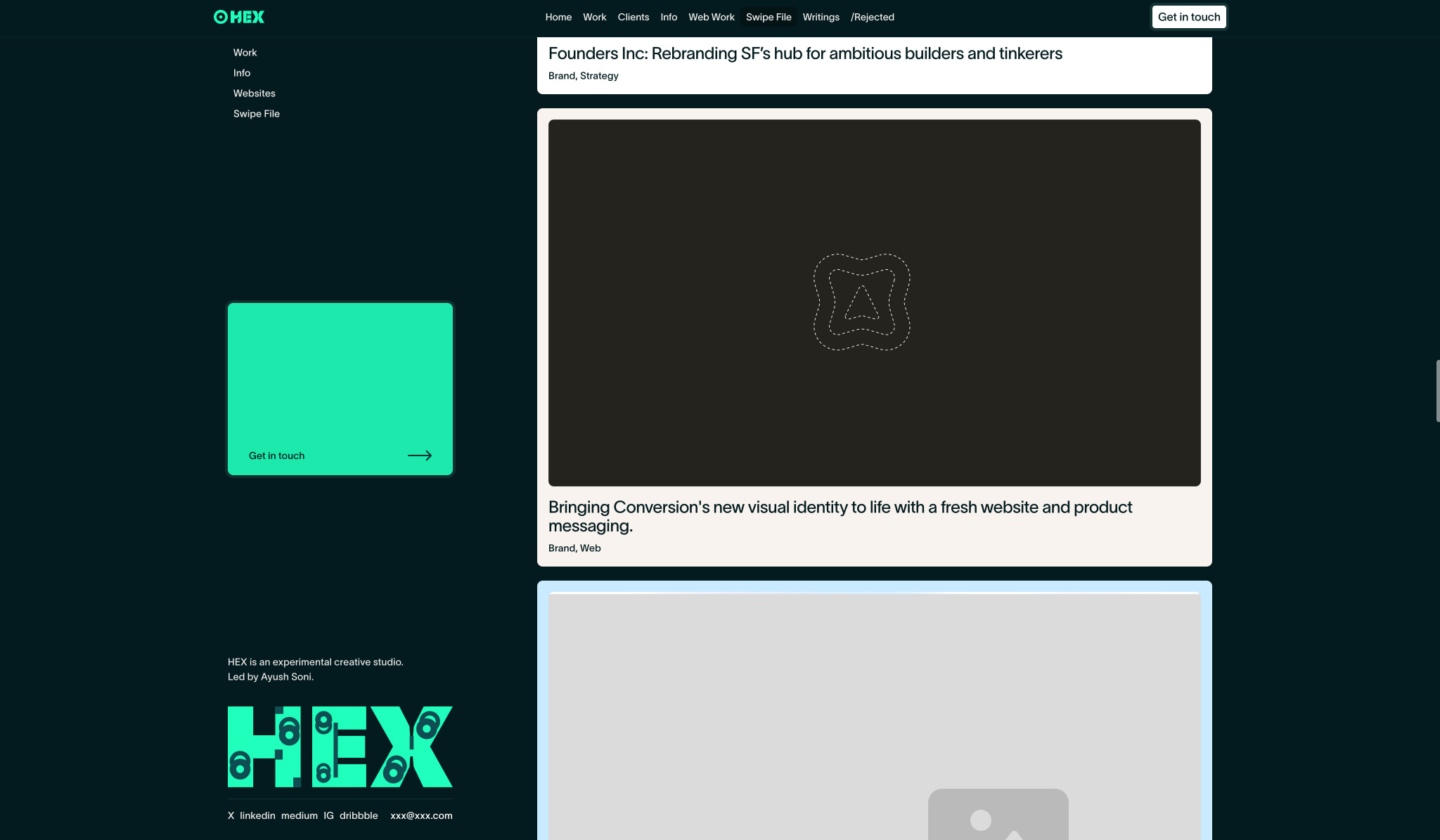The height and width of the screenshot is (840, 1440).
Task: Click the dashed Conversion logo graphic
Action: coord(862,302)
